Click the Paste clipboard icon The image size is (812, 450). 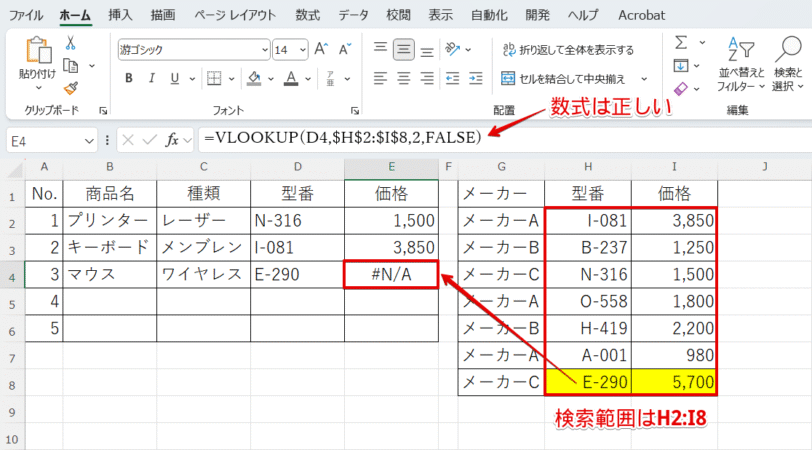[38, 50]
